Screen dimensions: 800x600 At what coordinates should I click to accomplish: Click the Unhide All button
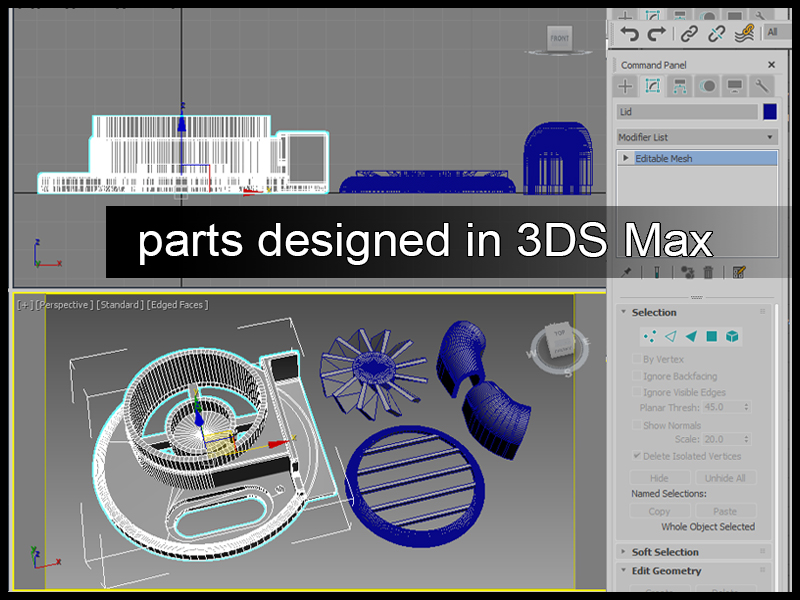coord(725,478)
